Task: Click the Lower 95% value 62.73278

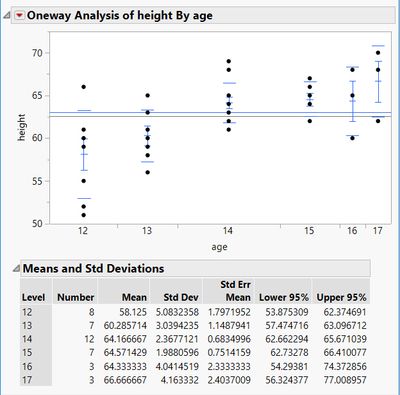Action: [290, 352]
